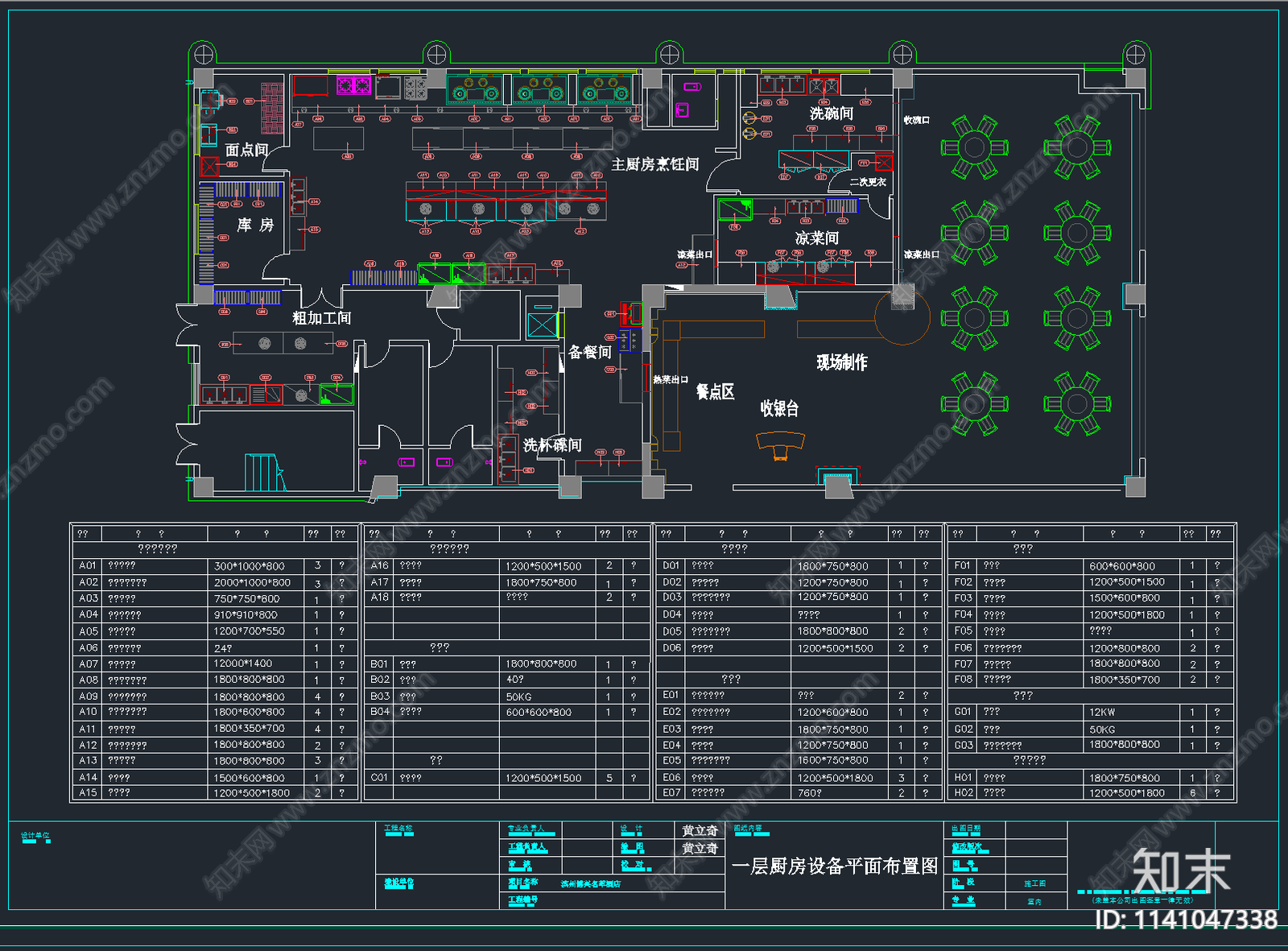Click table cell B01
Viewport: 1288px width, 951px height.
[x=379, y=664]
